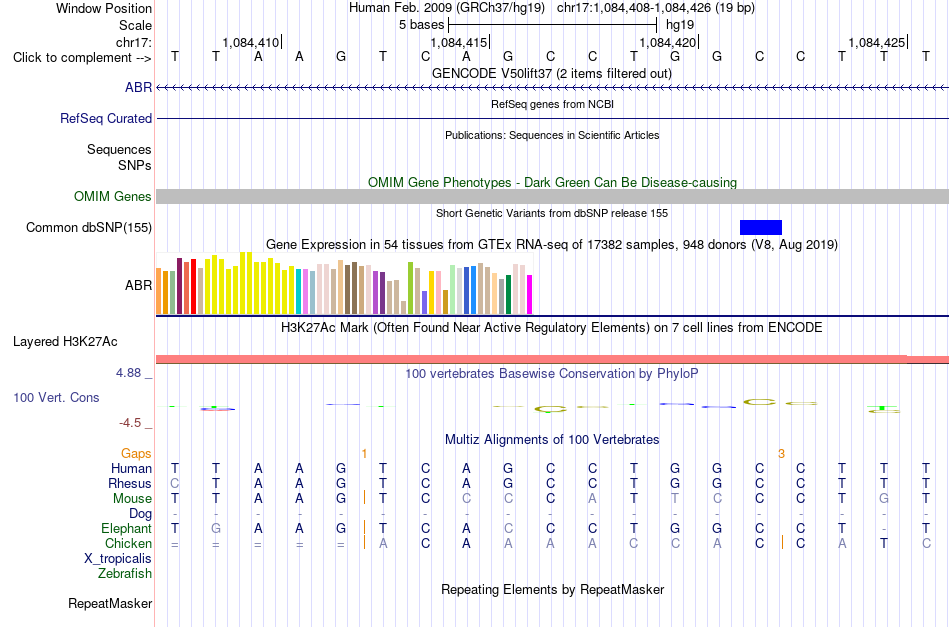Open the 'OMIM Gene Phenotypes' track title
Screen dimensions: 950x627
tap(552, 182)
